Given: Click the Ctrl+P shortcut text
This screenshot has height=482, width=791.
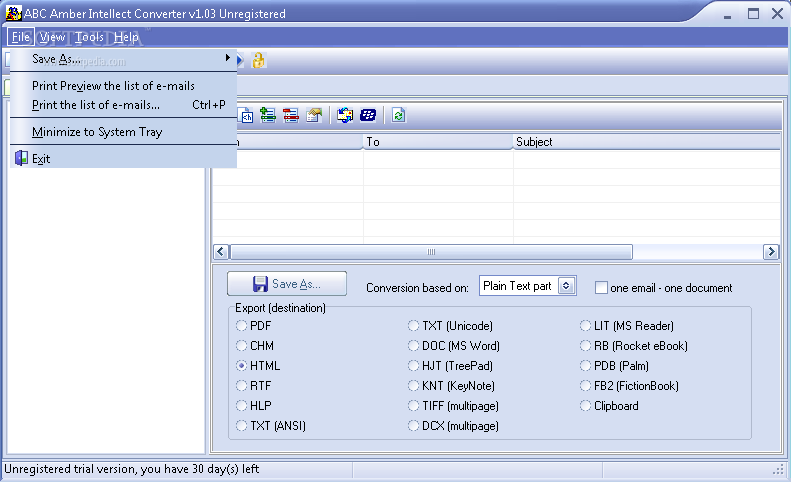Looking at the screenshot, I should [x=209, y=105].
